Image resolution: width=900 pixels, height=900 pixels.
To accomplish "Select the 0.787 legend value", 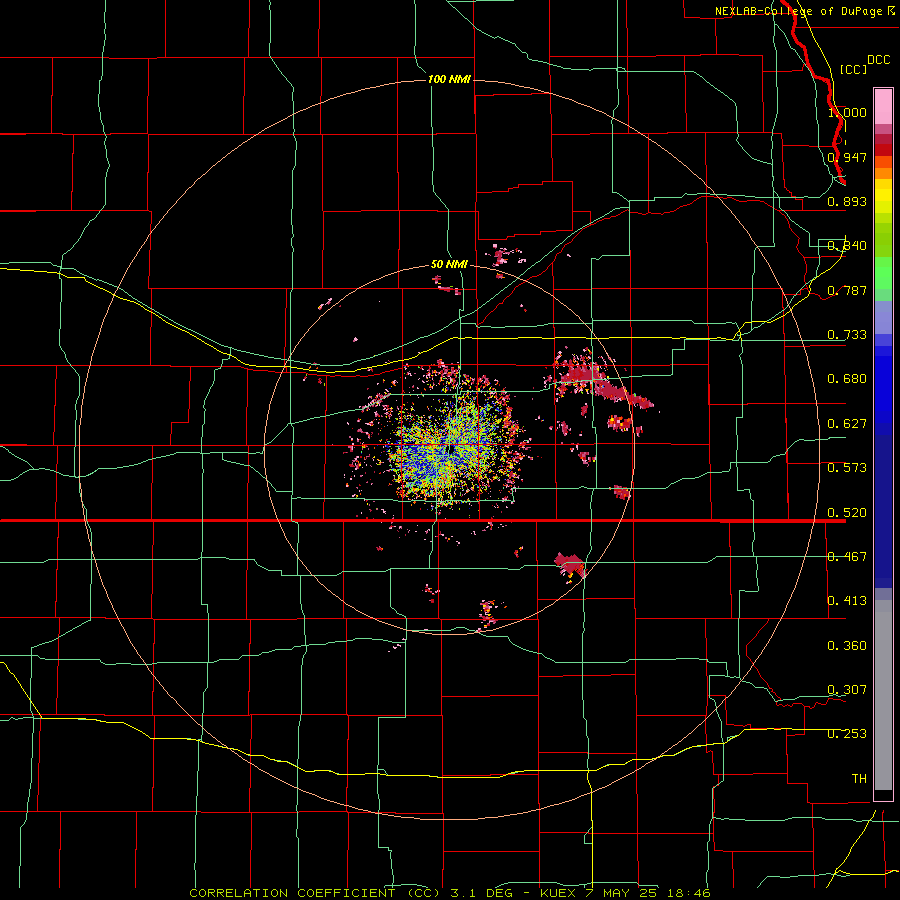I will [847, 290].
